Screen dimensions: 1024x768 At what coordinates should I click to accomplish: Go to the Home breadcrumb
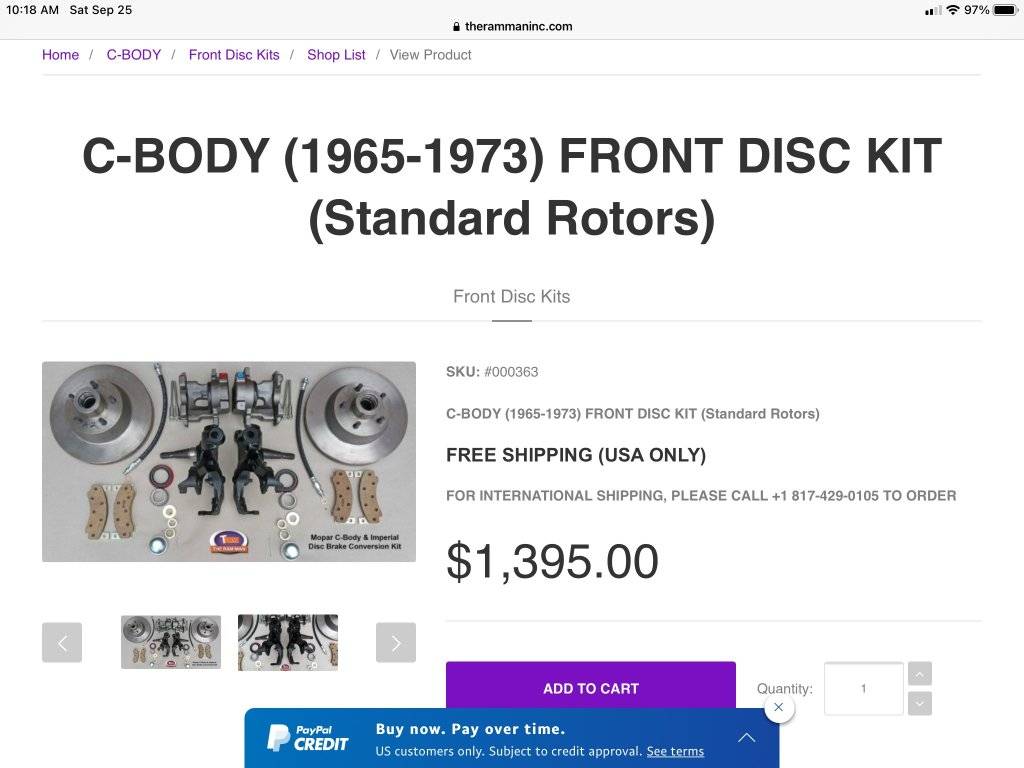pos(60,55)
